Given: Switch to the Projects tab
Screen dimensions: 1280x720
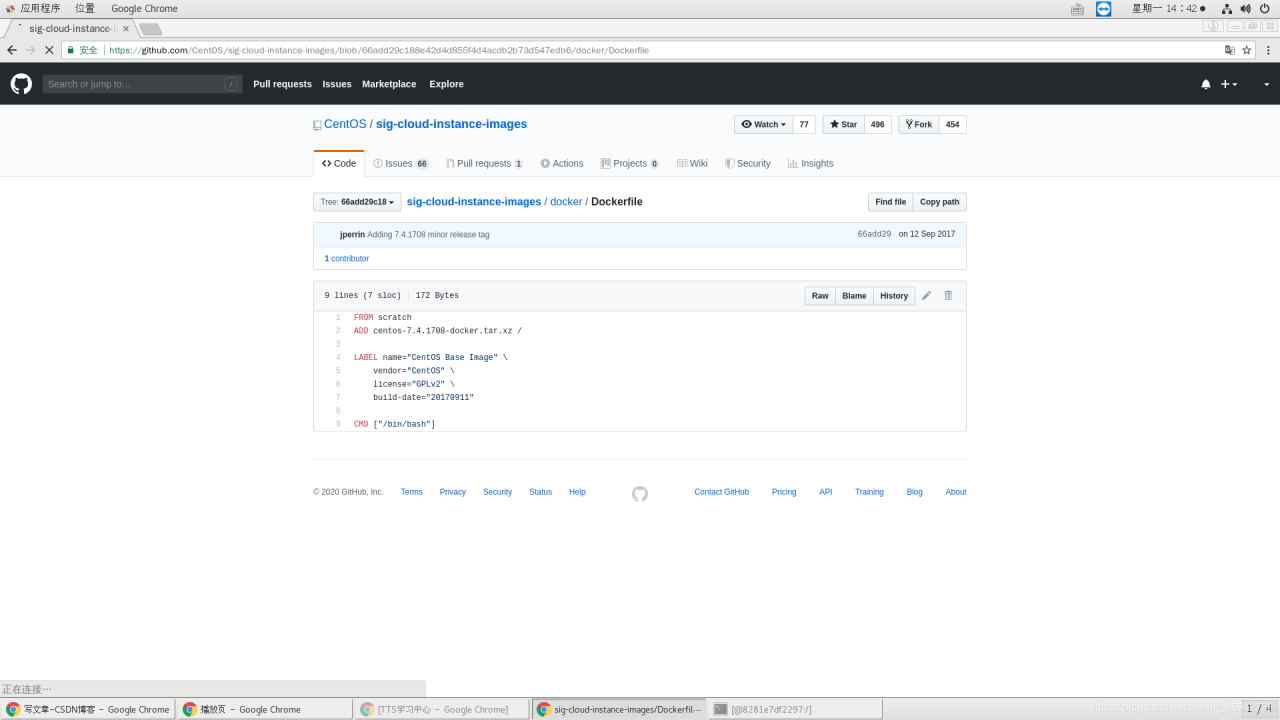Looking at the screenshot, I should tap(629, 163).
